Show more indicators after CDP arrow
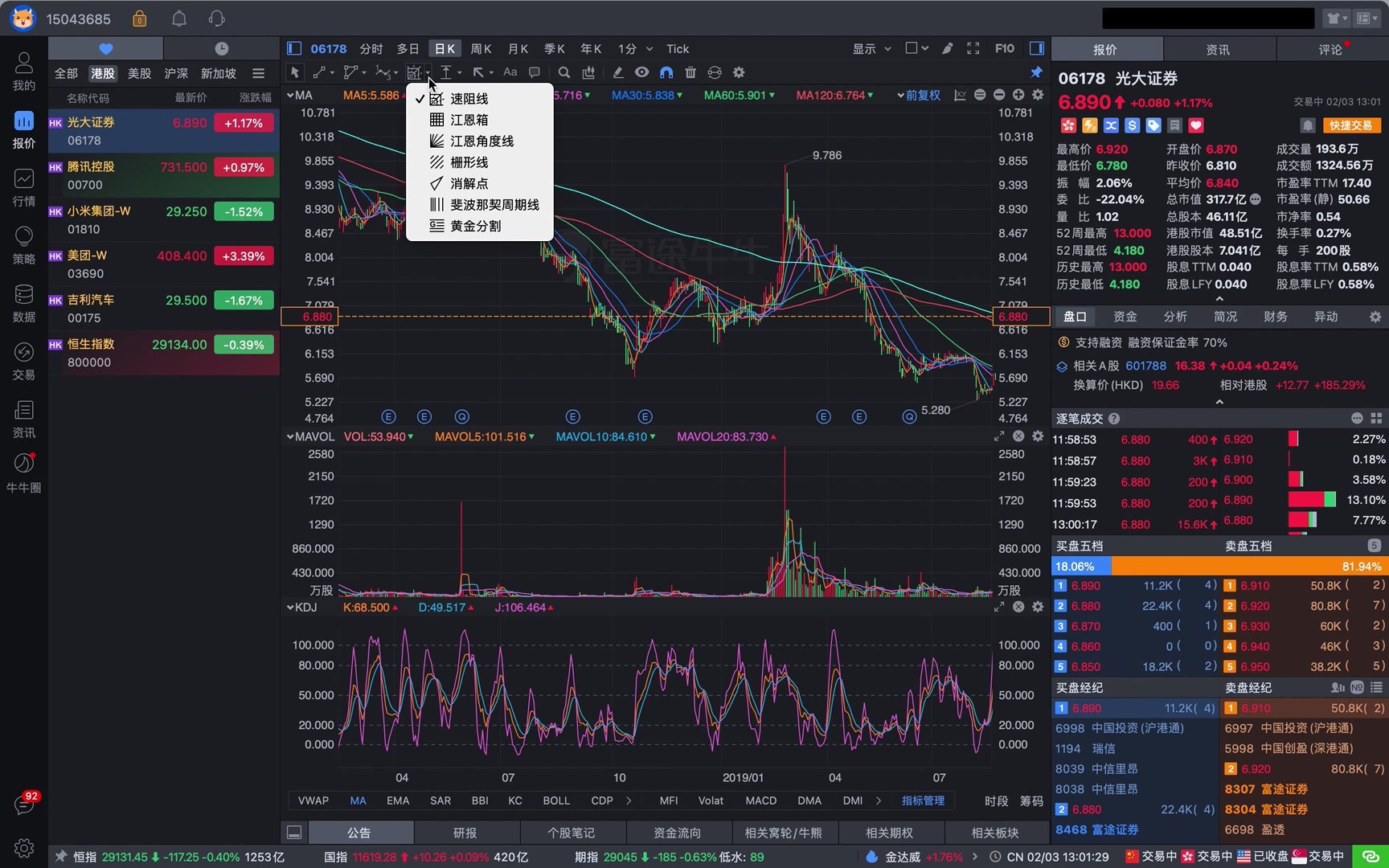Screen dimensions: 1389x868 pos(628,800)
